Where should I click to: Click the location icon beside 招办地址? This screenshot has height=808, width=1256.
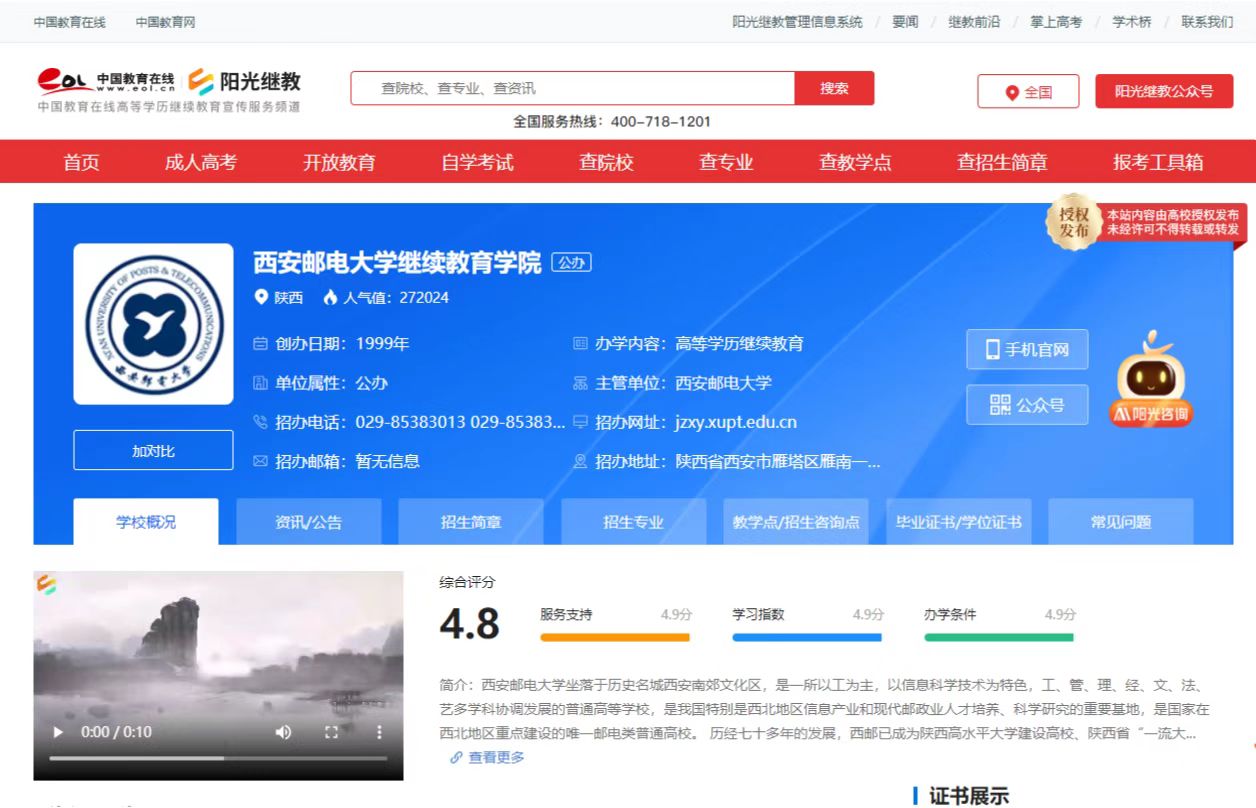point(581,461)
